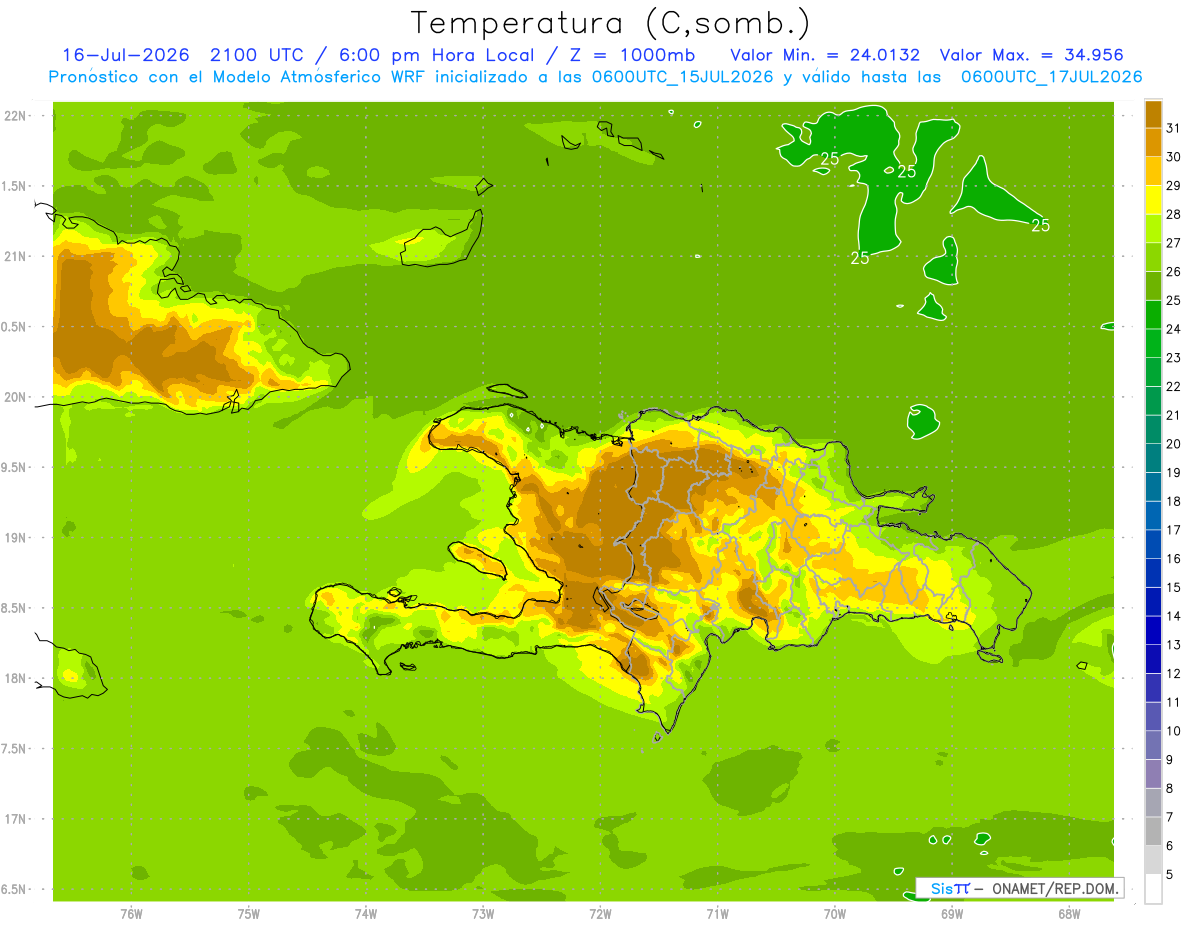This screenshot has height=927, width=1200.
Task: Click the colorbar scale label "19"
Action: click(x=1173, y=473)
